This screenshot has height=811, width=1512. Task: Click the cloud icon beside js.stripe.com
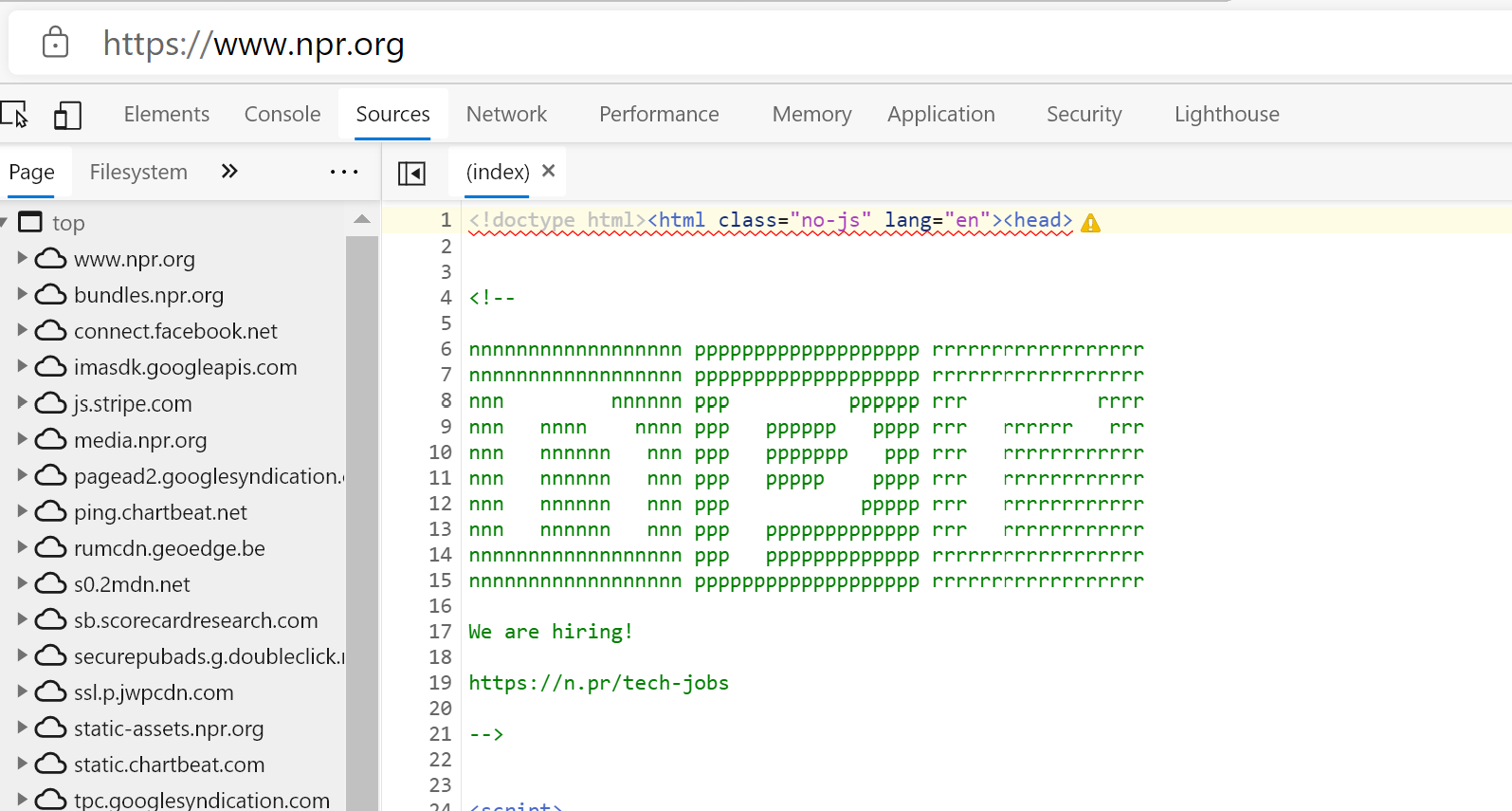(x=50, y=403)
